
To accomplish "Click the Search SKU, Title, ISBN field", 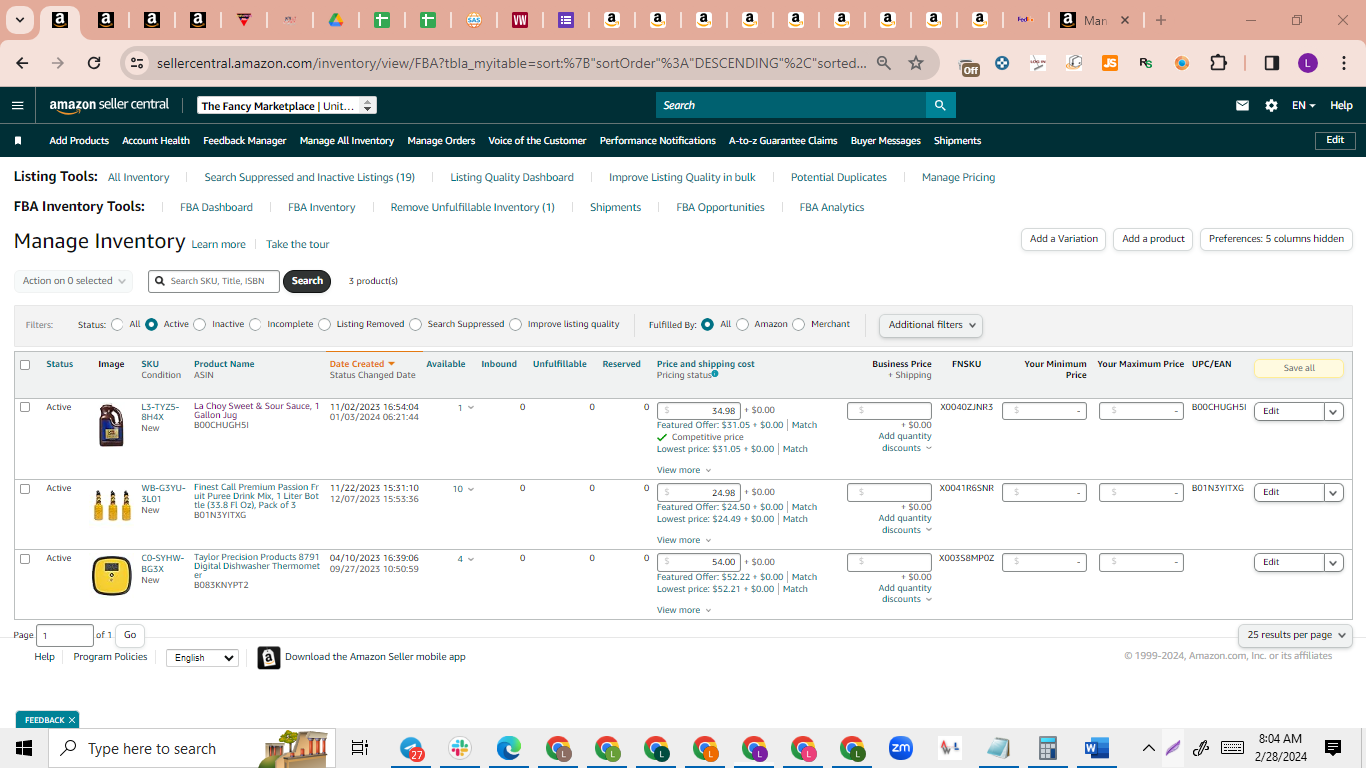I will 215,281.
